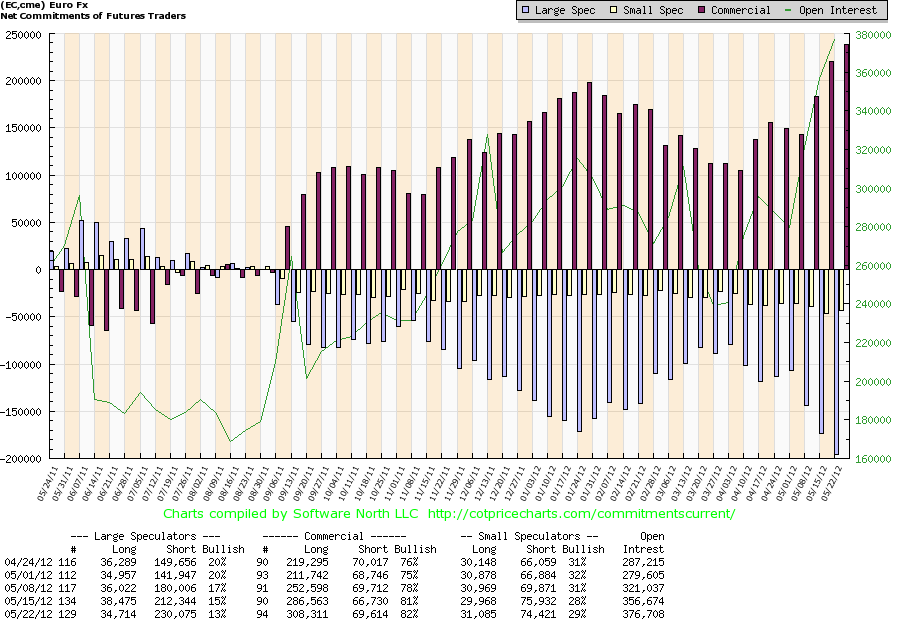Click the "Large Speculators" table header

click(x=145, y=536)
